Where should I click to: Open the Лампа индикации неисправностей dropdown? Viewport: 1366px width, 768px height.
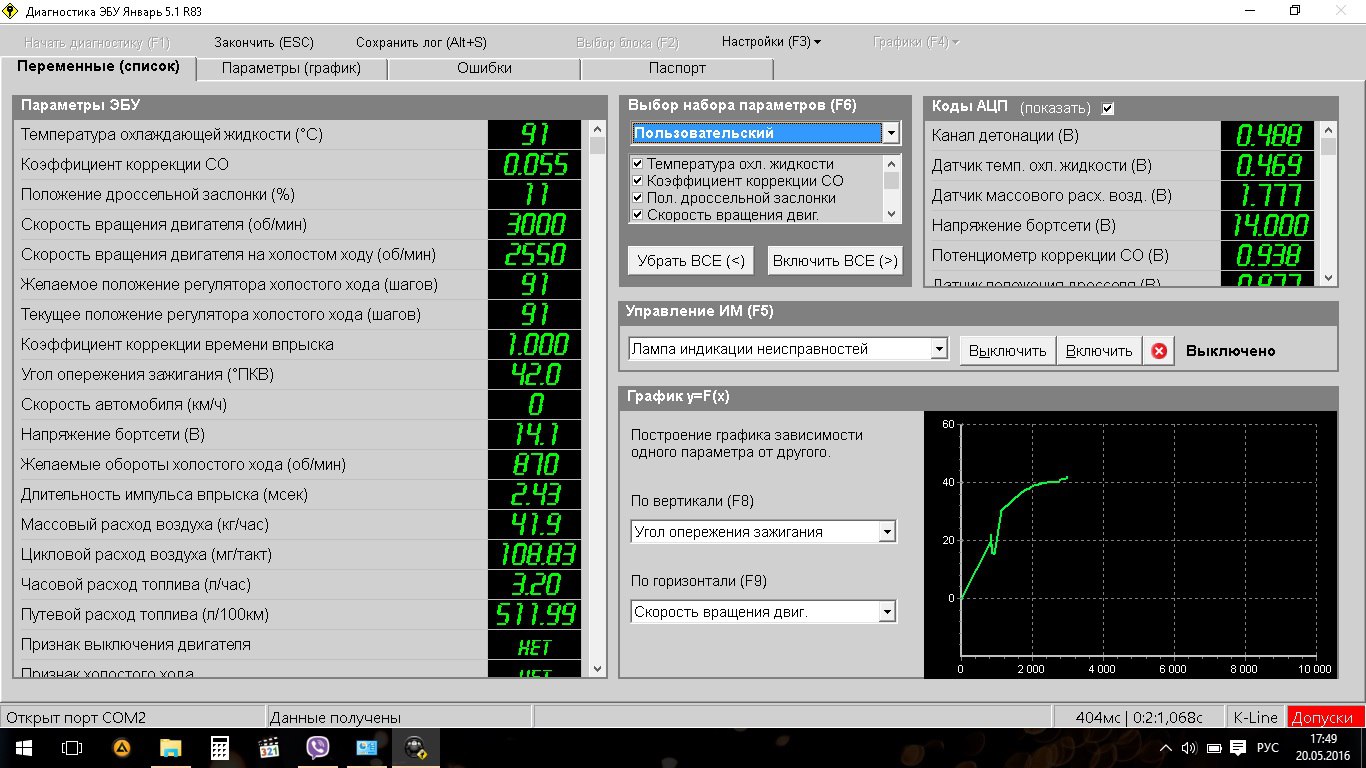click(x=939, y=350)
